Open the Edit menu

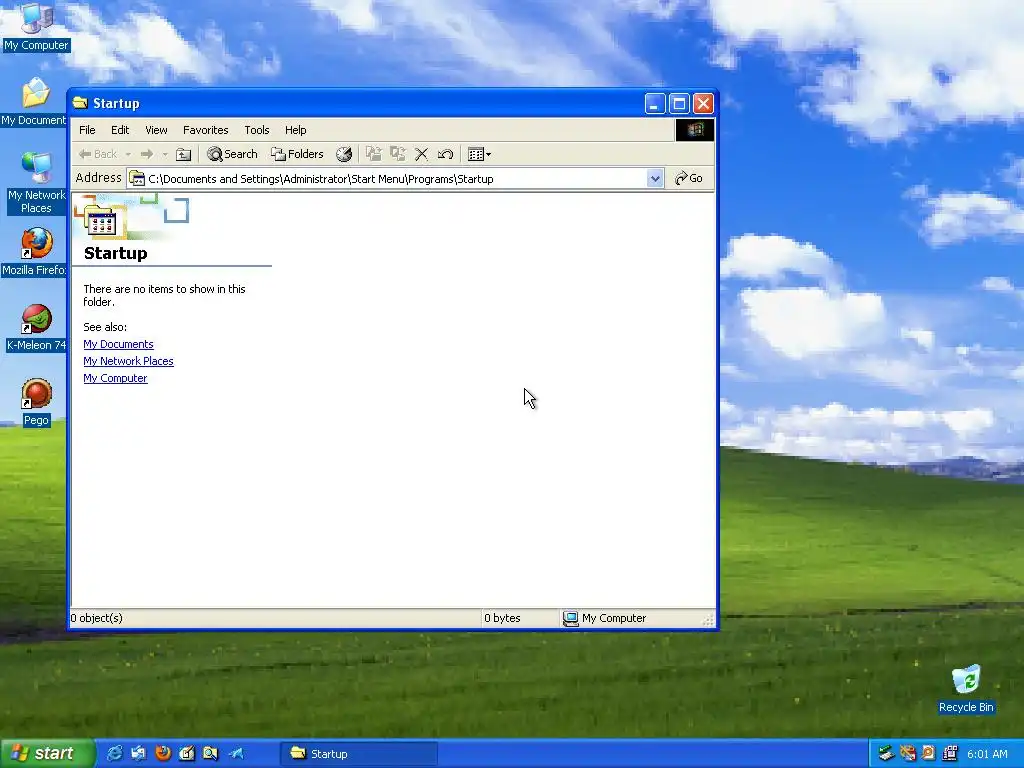point(120,130)
